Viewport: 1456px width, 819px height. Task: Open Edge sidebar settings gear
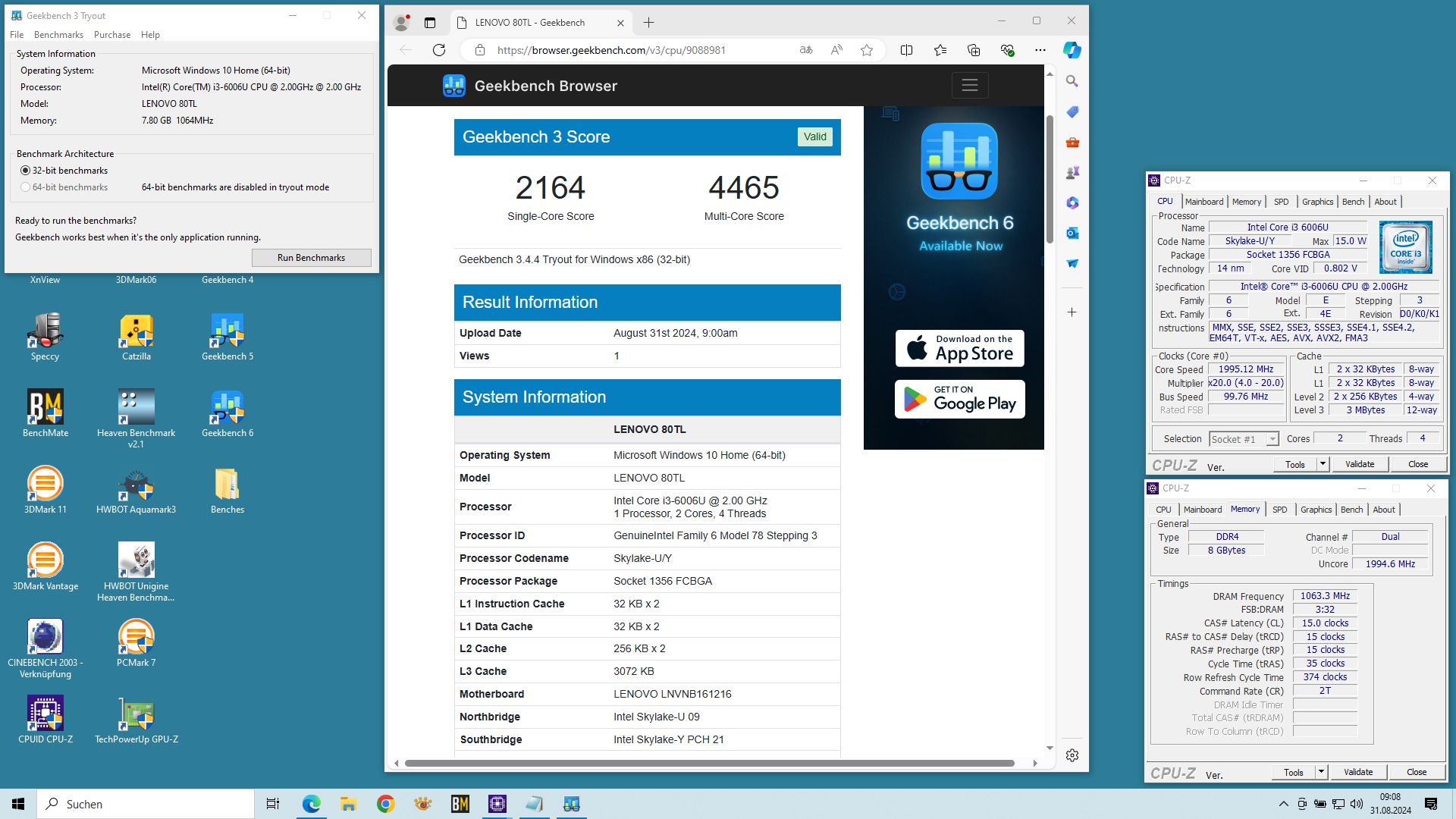click(x=1072, y=755)
